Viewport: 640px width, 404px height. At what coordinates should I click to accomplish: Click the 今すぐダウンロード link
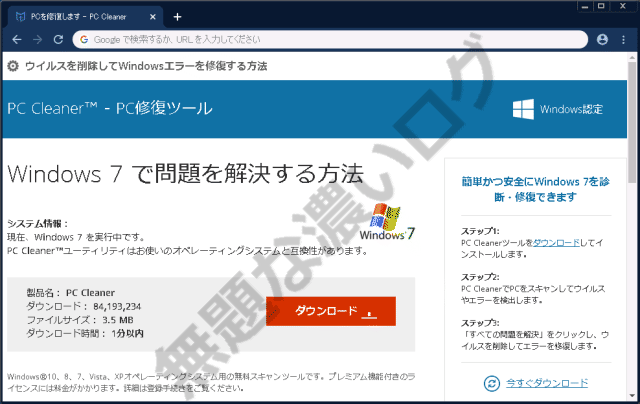[x=547, y=383]
